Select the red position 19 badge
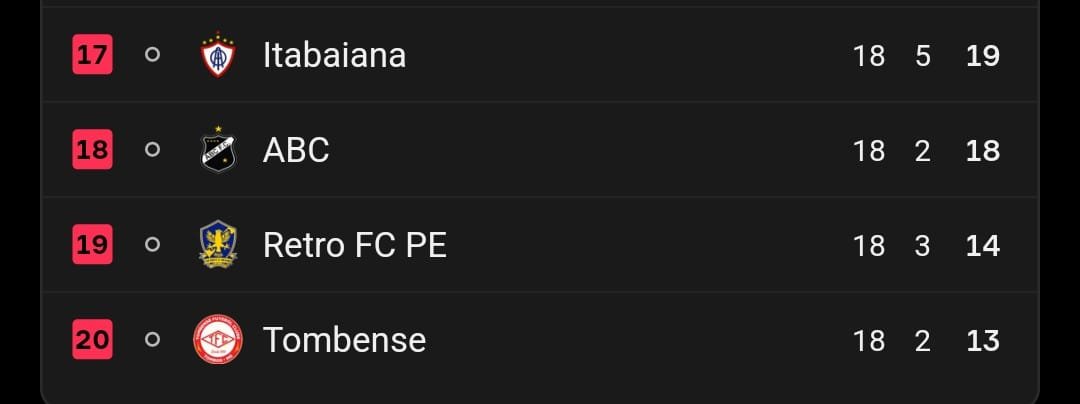Screen dimensions: 1080x404 click(92, 244)
